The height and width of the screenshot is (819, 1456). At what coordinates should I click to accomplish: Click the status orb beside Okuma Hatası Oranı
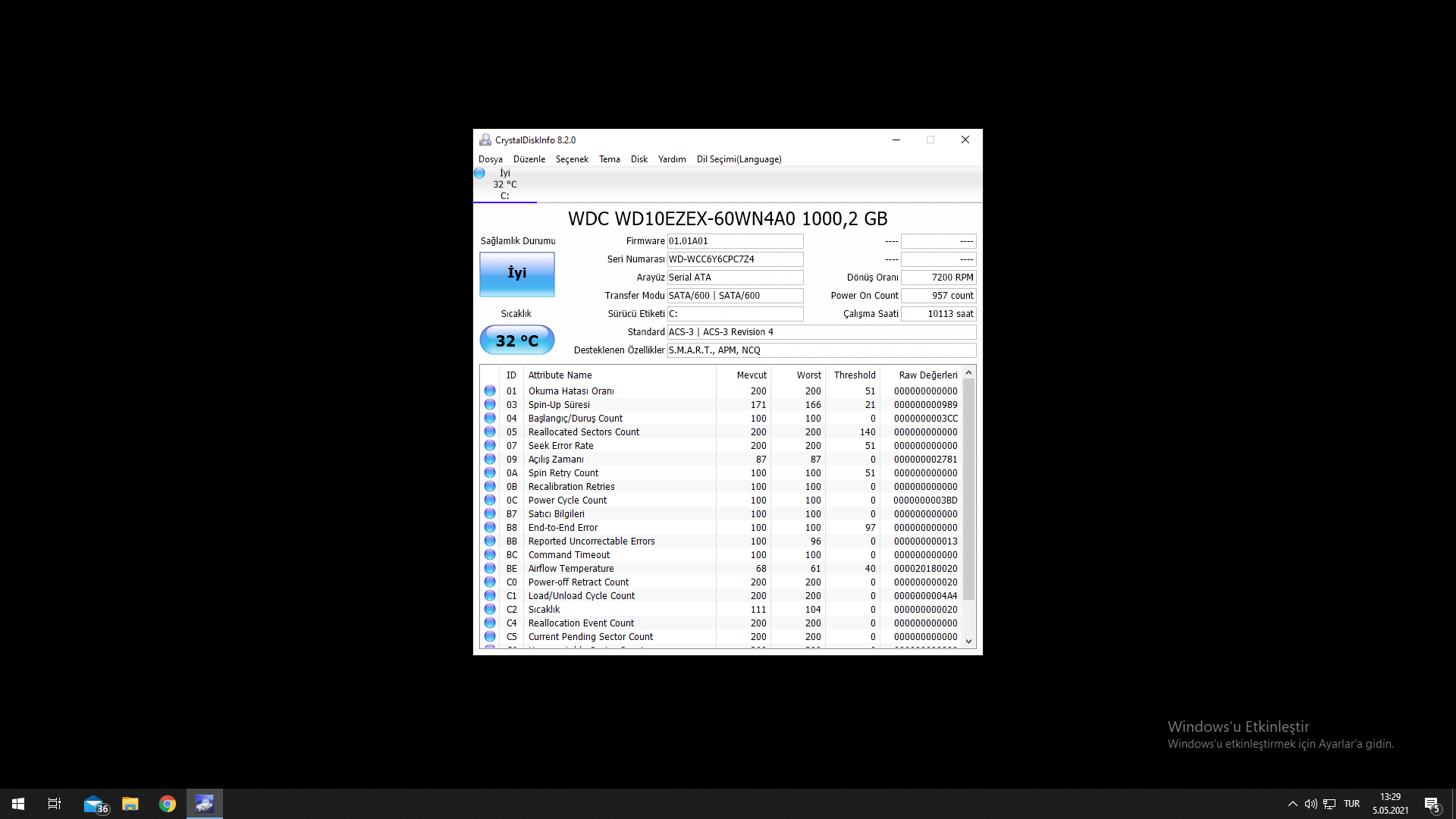[490, 391]
